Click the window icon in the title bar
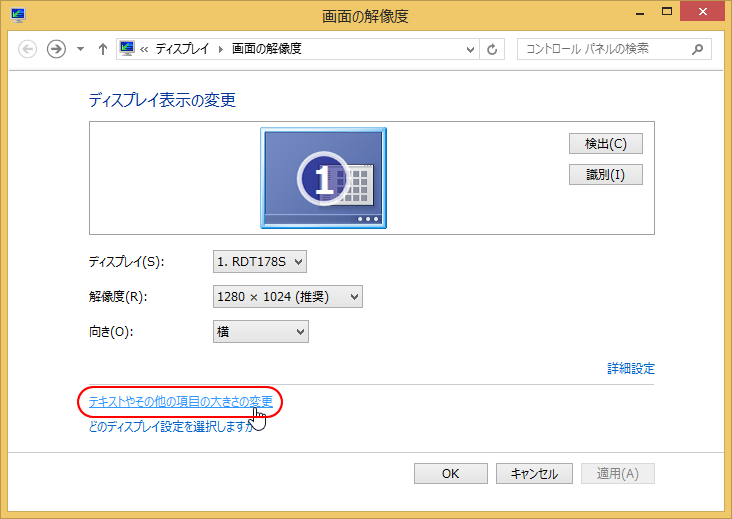 18,15
